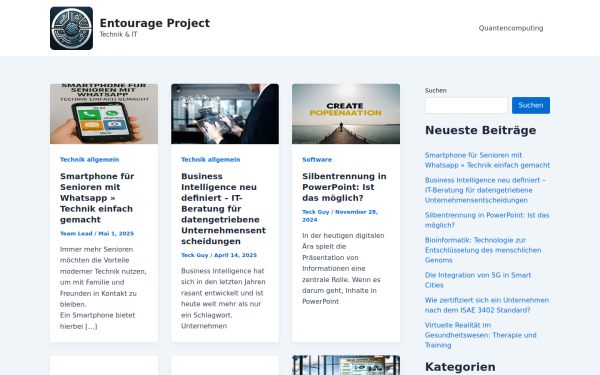Open sidebar link Bioinformatik: Technologie zur Entschlüsselung

(x=483, y=250)
